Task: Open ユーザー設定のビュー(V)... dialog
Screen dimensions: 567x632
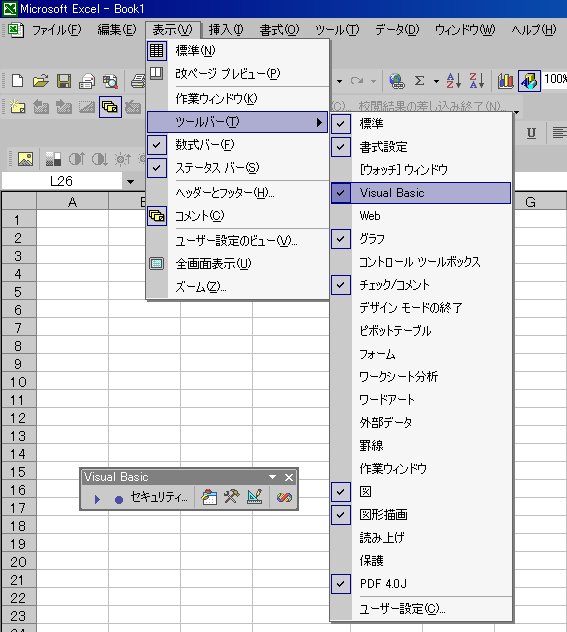Action: [238, 241]
